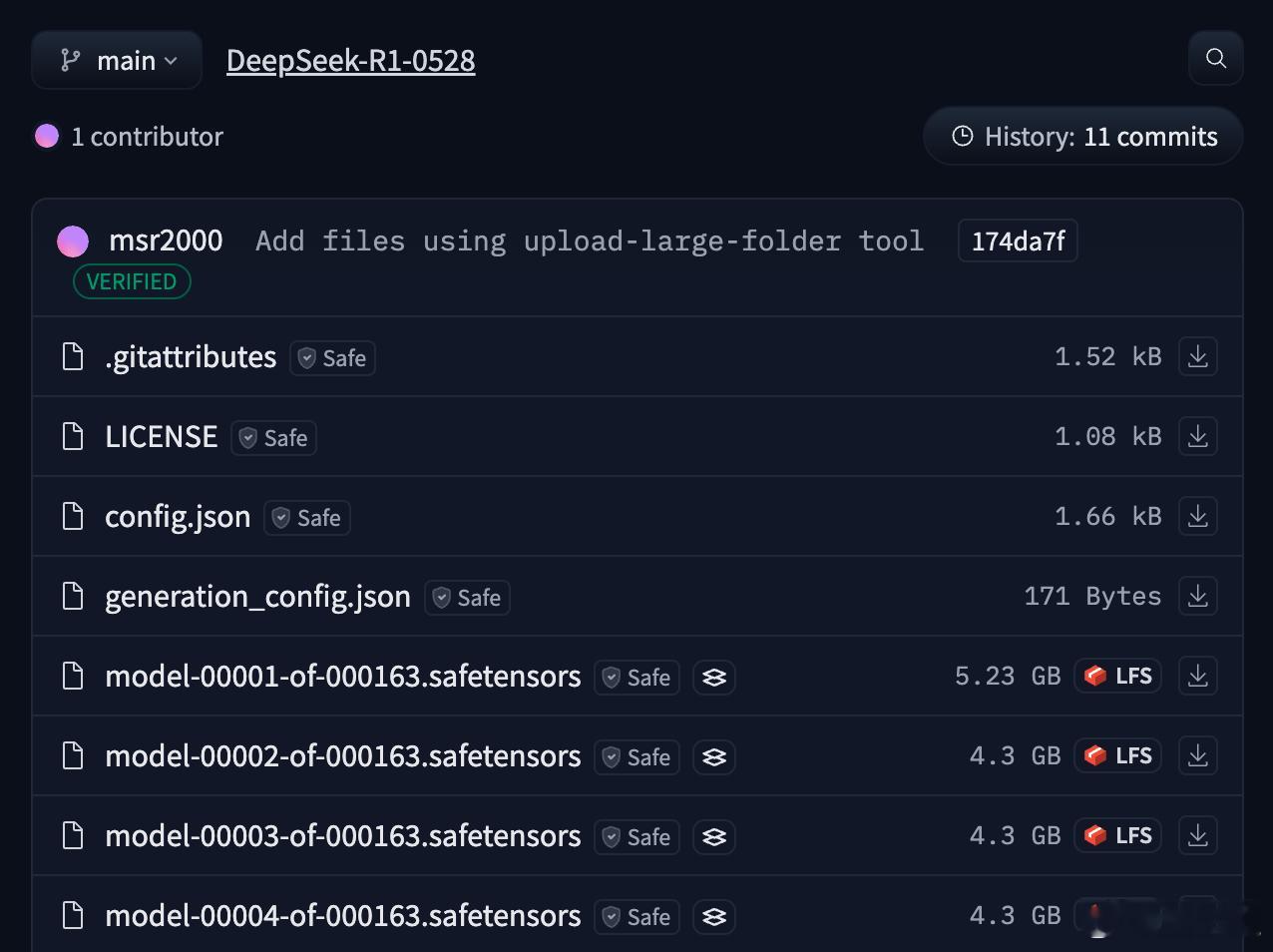Click the Safe badge for model-00002-of-000163.safetensors
Screen dimensions: 1273x952
coord(636,757)
